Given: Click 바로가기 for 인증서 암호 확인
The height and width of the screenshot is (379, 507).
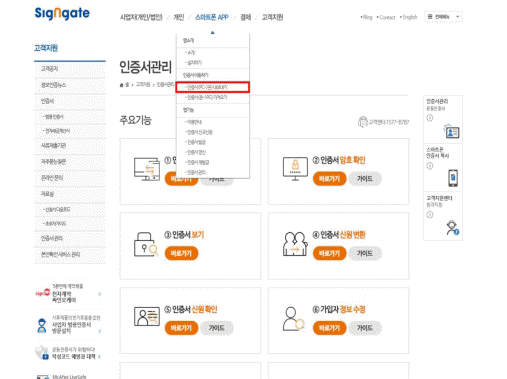Looking at the screenshot, I should [329, 179].
